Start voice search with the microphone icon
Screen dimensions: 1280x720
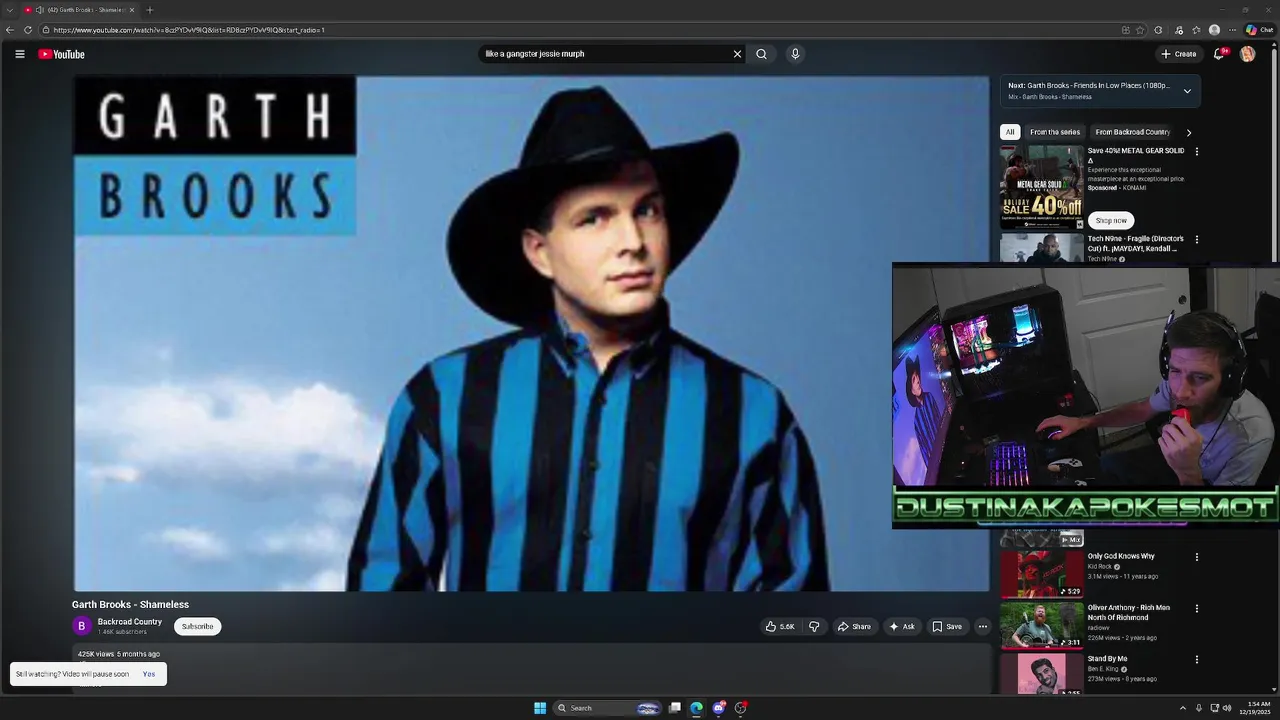click(795, 54)
